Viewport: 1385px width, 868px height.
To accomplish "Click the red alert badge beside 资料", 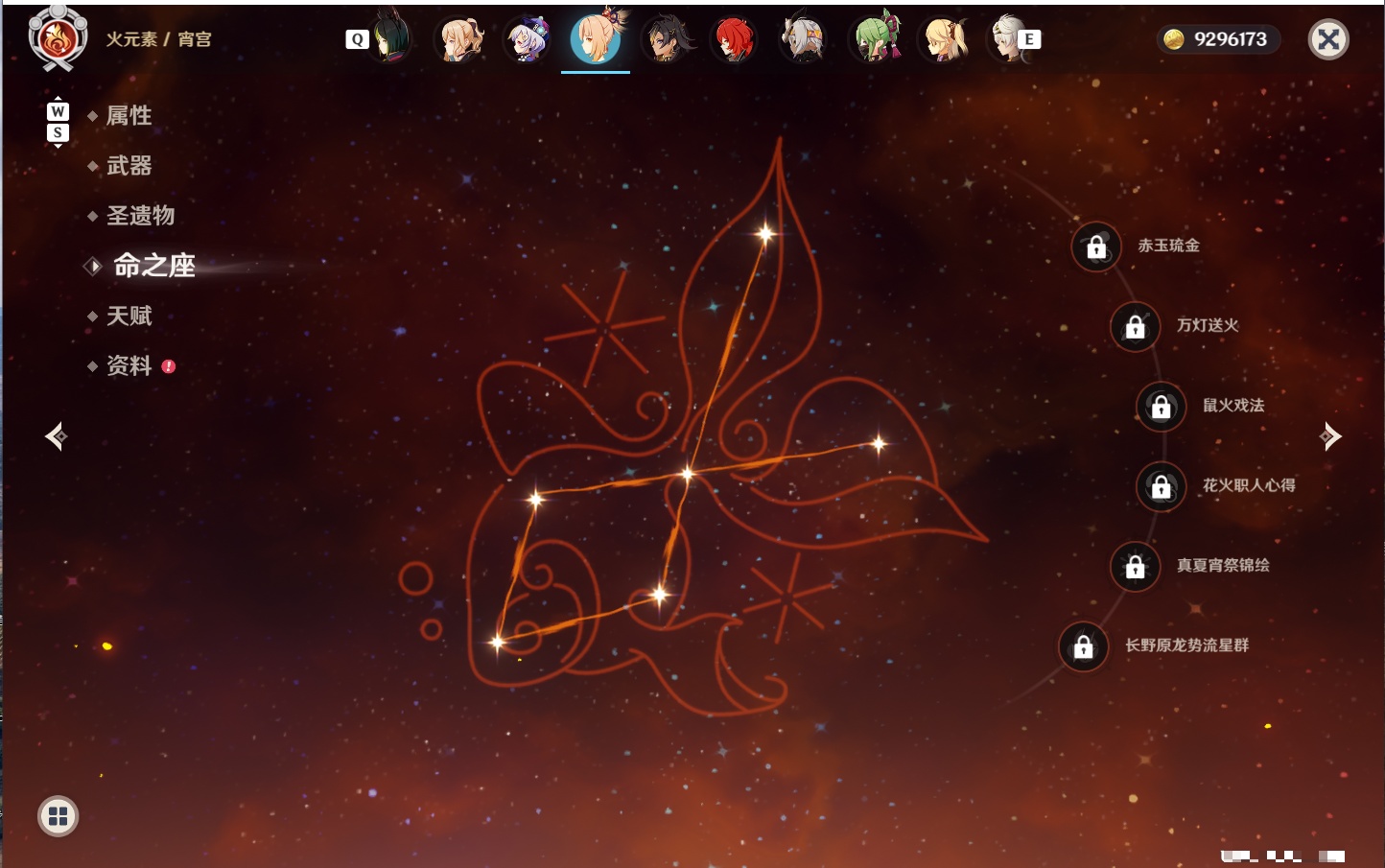I will [169, 366].
